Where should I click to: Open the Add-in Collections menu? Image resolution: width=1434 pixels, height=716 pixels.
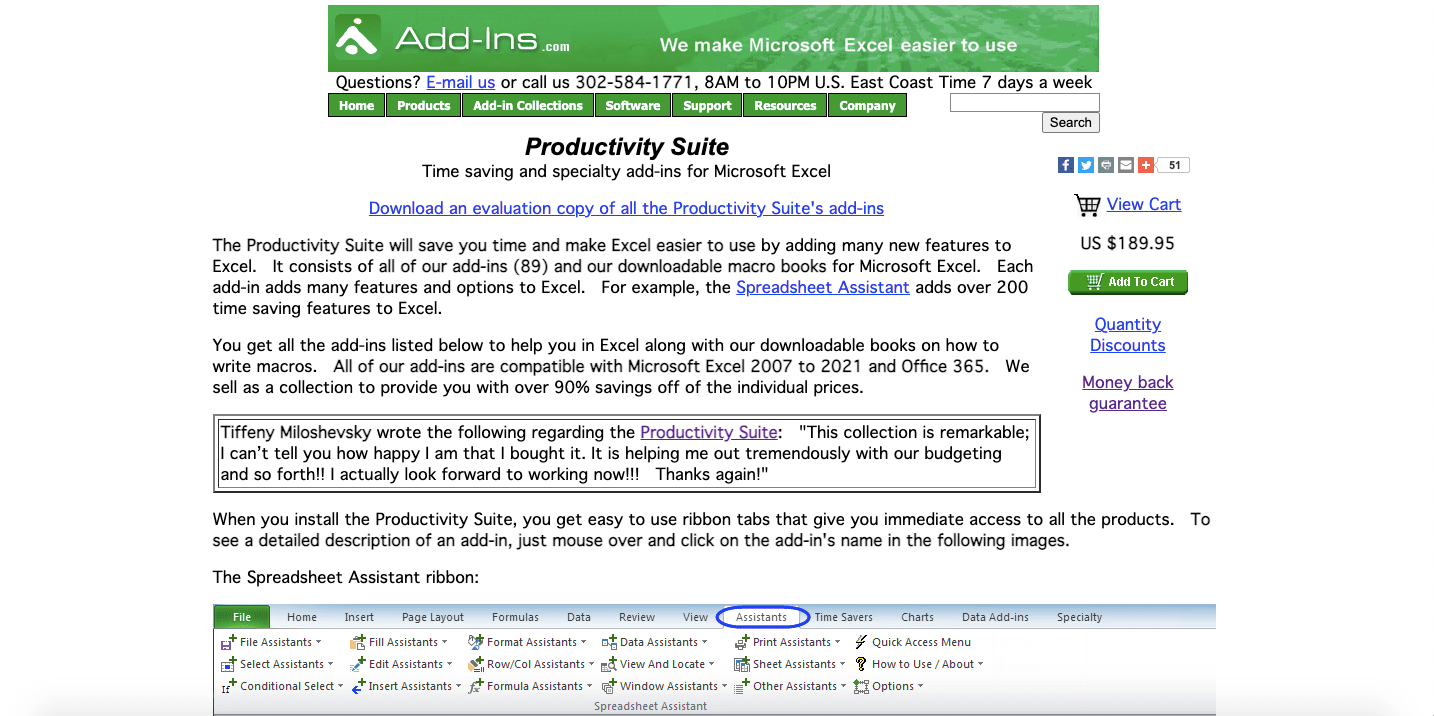[528, 105]
